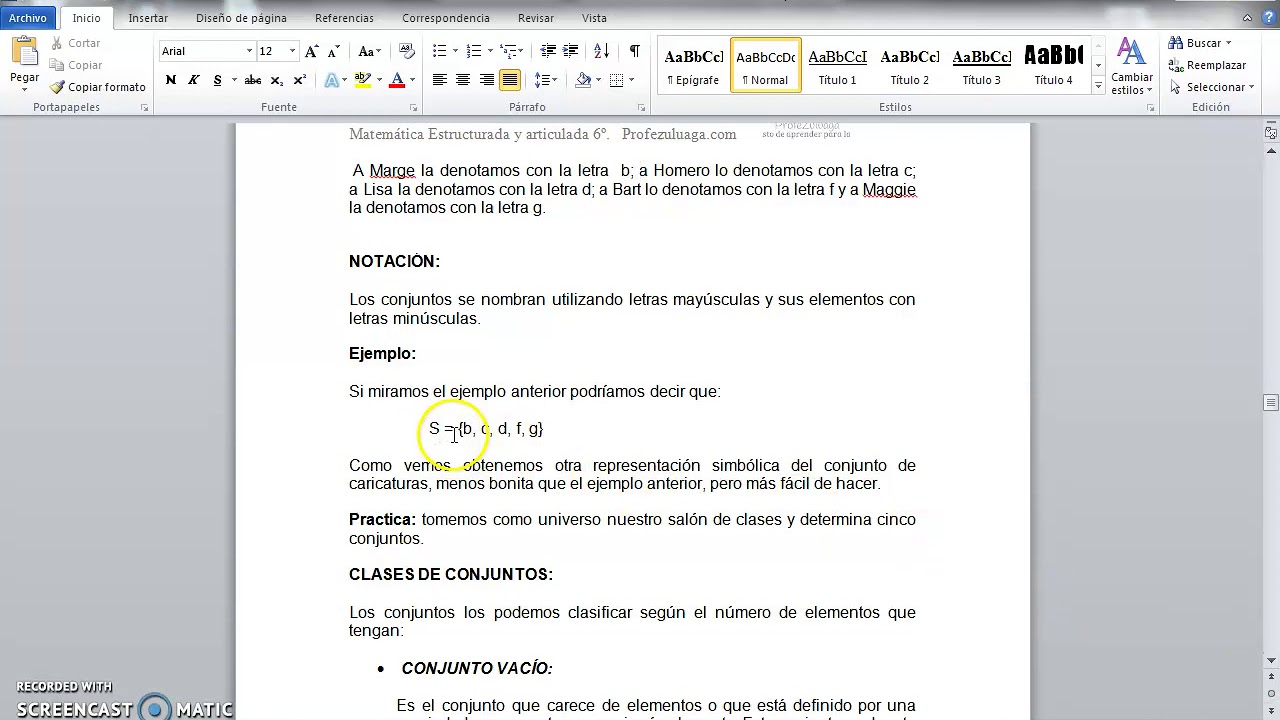Click the borders icon
This screenshot has height=720, width=1280.
pyautogui.click(x=616, y=80)
